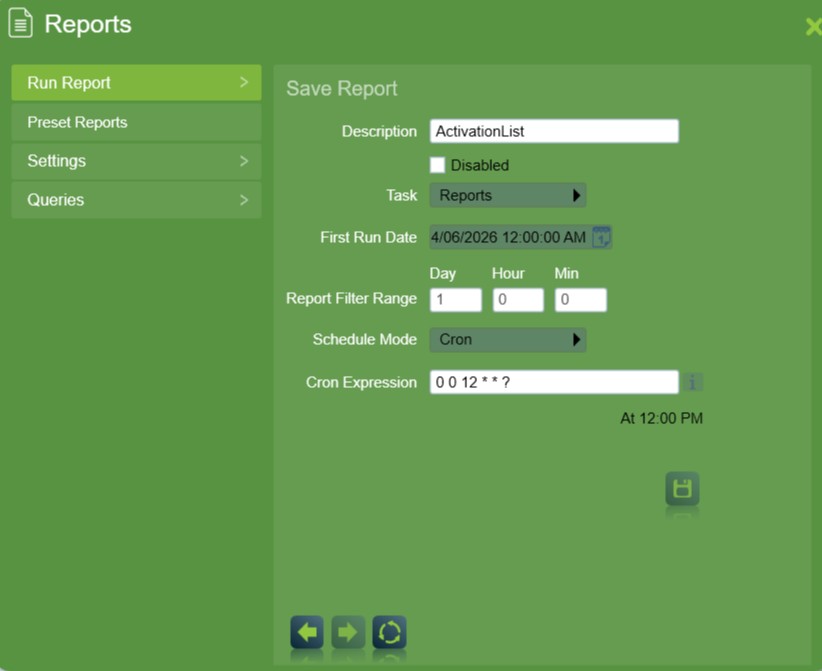This screenshot has width=822, height=671.
Task: Click the refresh circular arrows button
Action: pyautogui.click(x=390, y=632)
